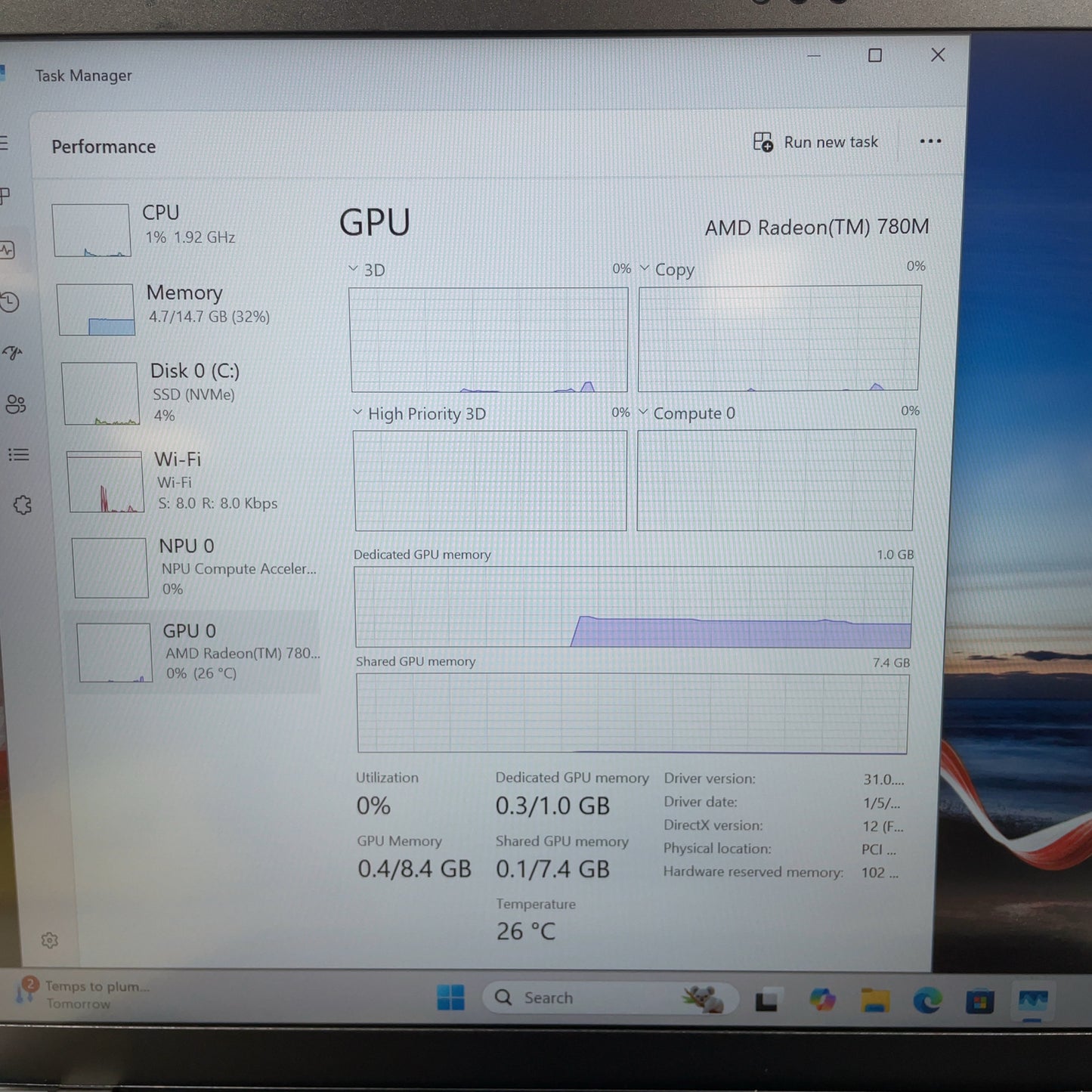Open the weather widget on taskbar

pos(83,995)
